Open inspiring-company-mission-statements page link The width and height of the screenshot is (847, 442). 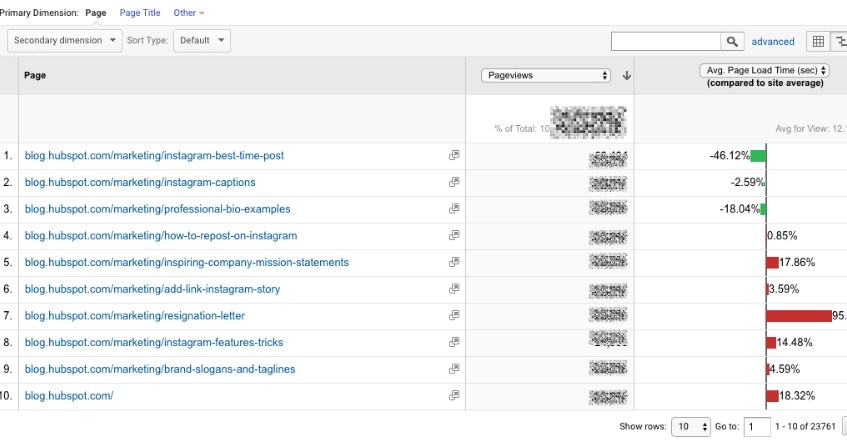(187, 263)
